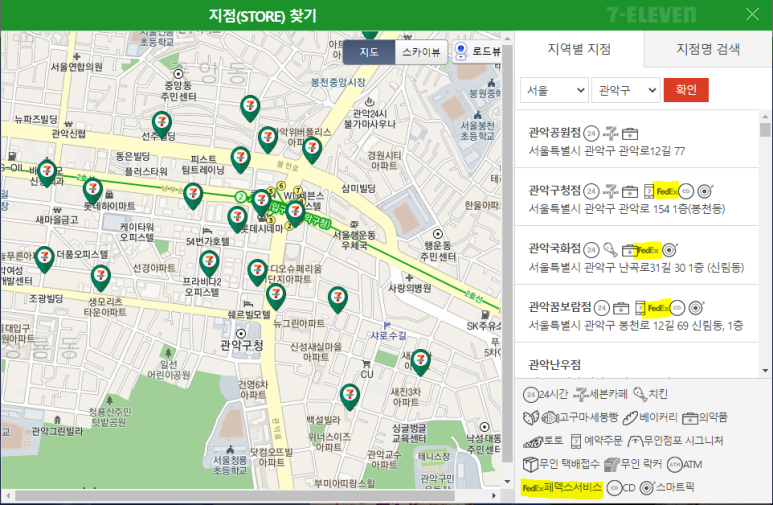Image resolution: width=773 pixels, height=505 pixels.
Task: Click the store pin near 새진3차 아파트
Action: pos(421,361)
